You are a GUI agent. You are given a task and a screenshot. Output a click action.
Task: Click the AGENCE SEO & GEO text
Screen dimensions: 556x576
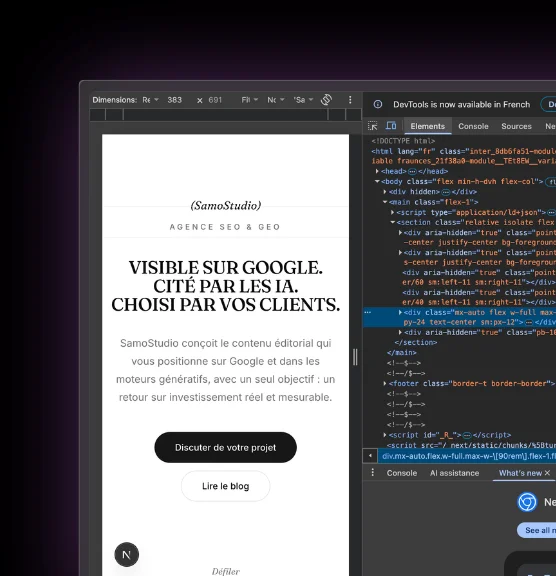[x=225, y=227]
